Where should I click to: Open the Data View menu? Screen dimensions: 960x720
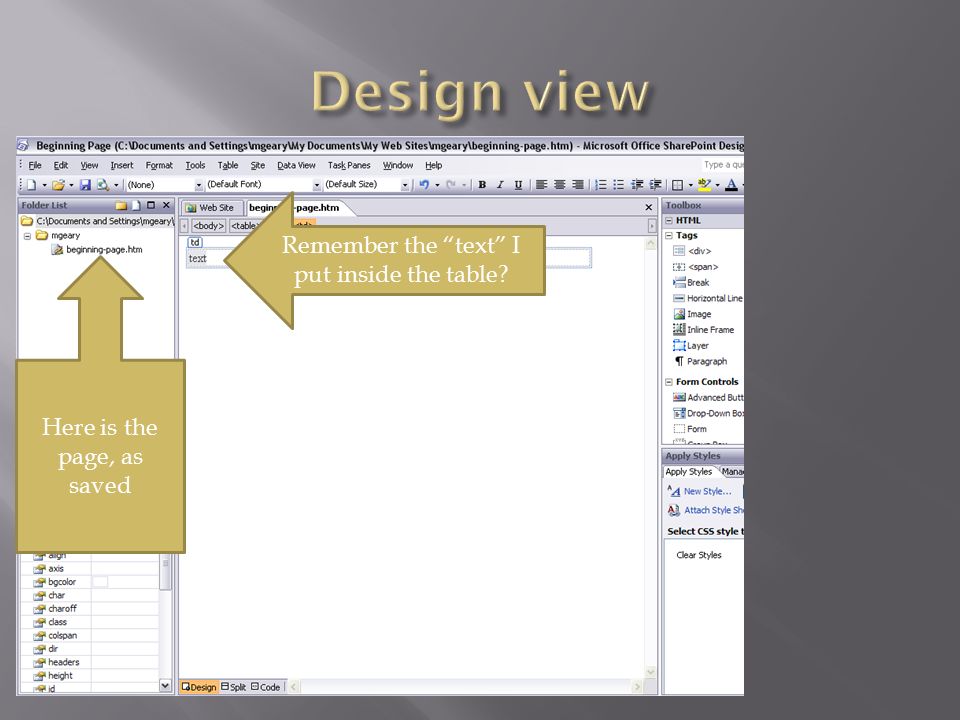(x=296, y=165)
